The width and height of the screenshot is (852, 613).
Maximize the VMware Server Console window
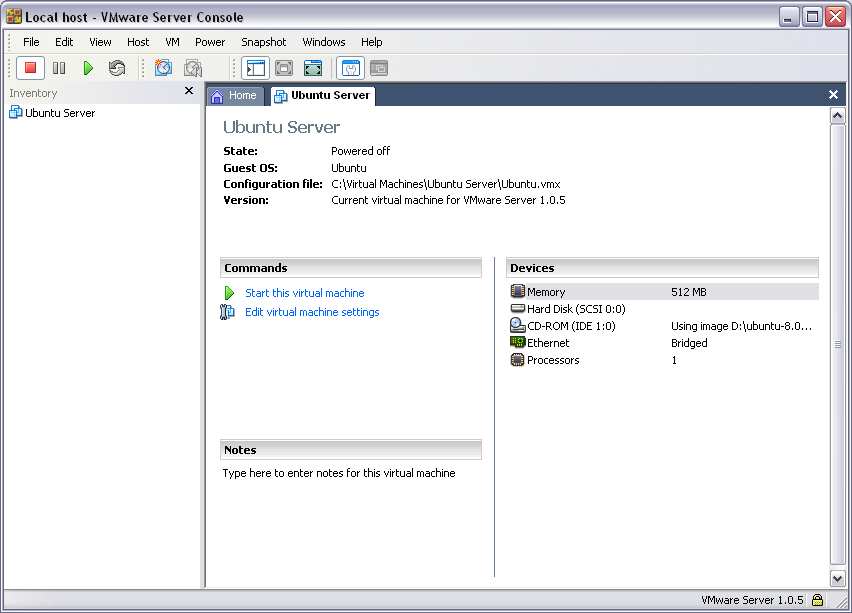click(x=812, y=17)
